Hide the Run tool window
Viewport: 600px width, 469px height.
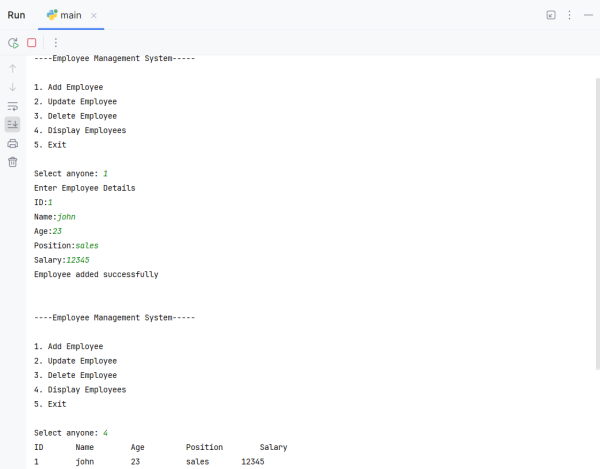click(587, 16)
